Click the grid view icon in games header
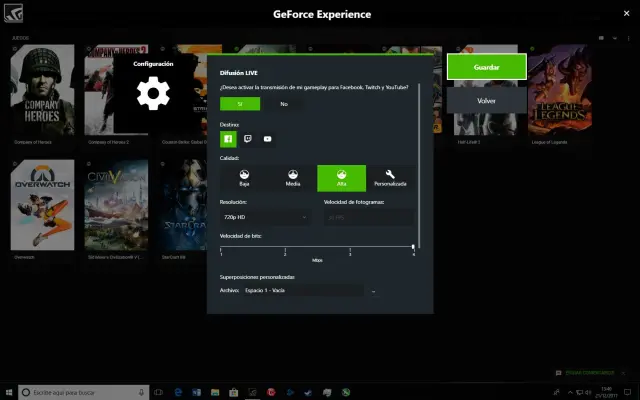640x400 pixels. (601, 38)
